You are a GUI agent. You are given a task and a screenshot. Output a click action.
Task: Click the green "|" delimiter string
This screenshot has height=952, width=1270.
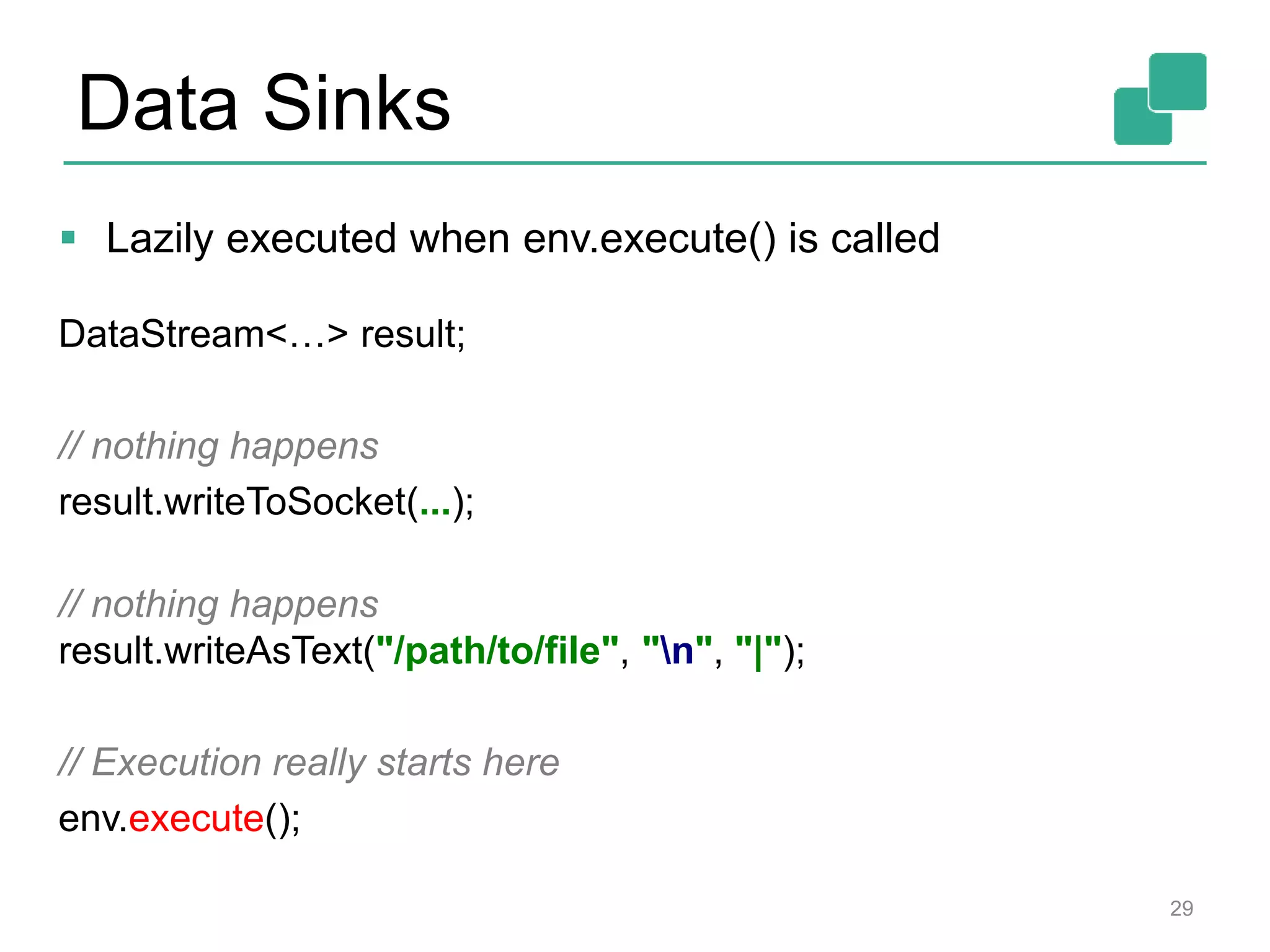tap(758, 651)
